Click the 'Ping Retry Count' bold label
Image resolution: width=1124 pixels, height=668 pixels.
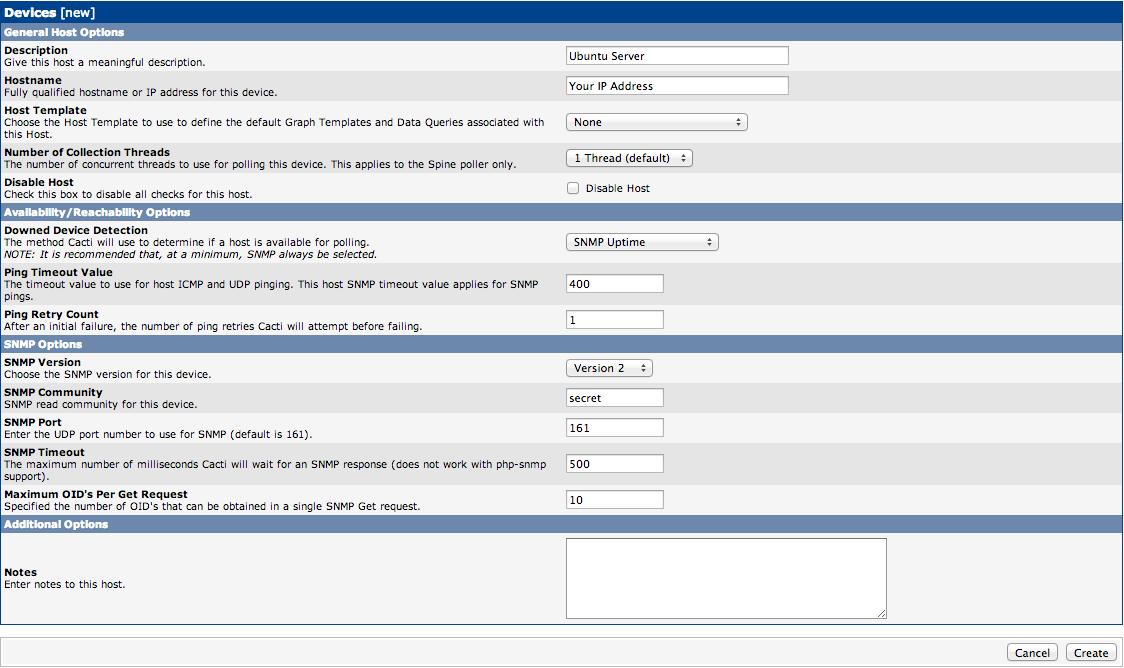point(52,314)
